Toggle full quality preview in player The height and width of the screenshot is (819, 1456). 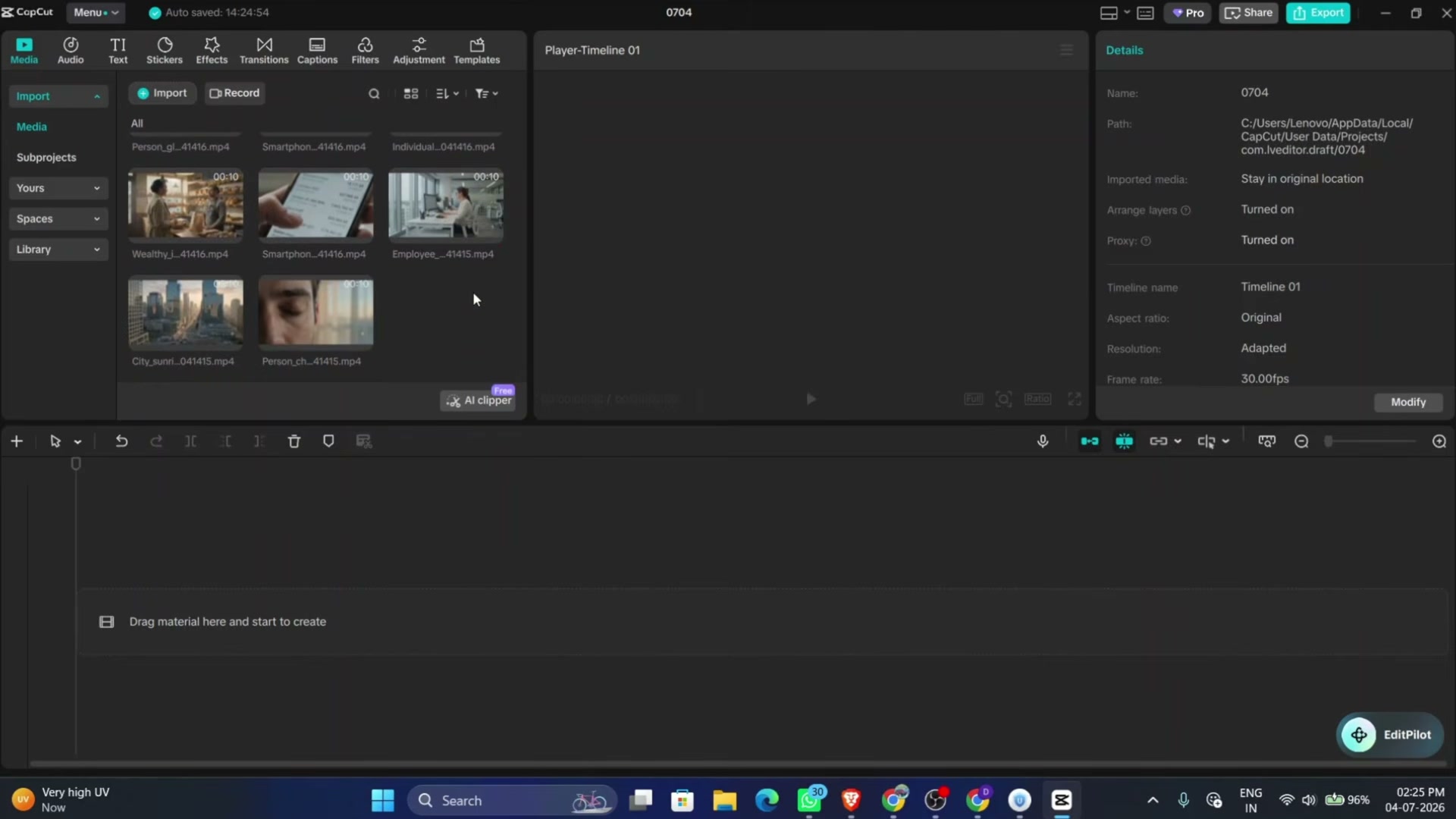[x=973, y=400]
